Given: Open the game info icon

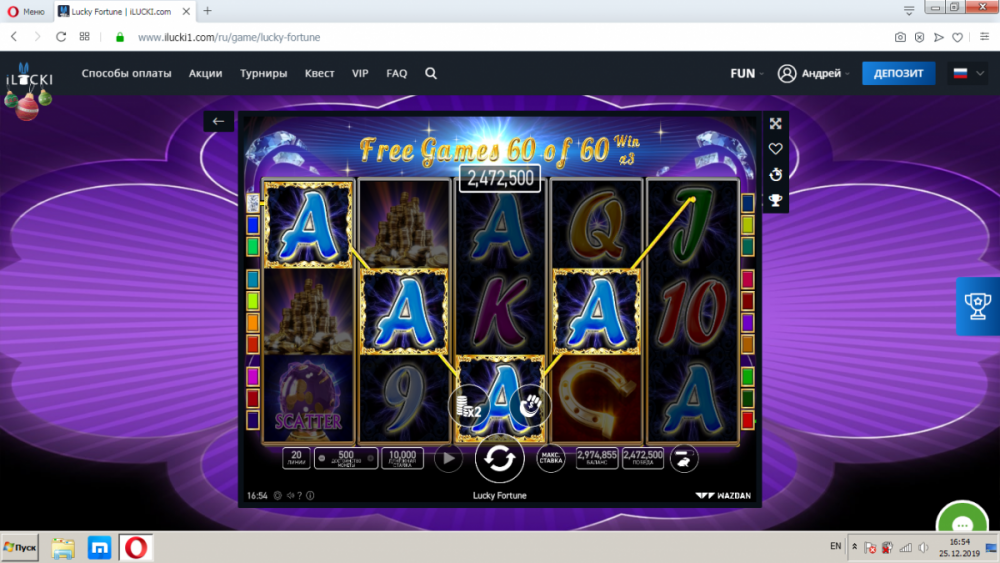Looking at the screenshot, I should [x=310, y=495].
